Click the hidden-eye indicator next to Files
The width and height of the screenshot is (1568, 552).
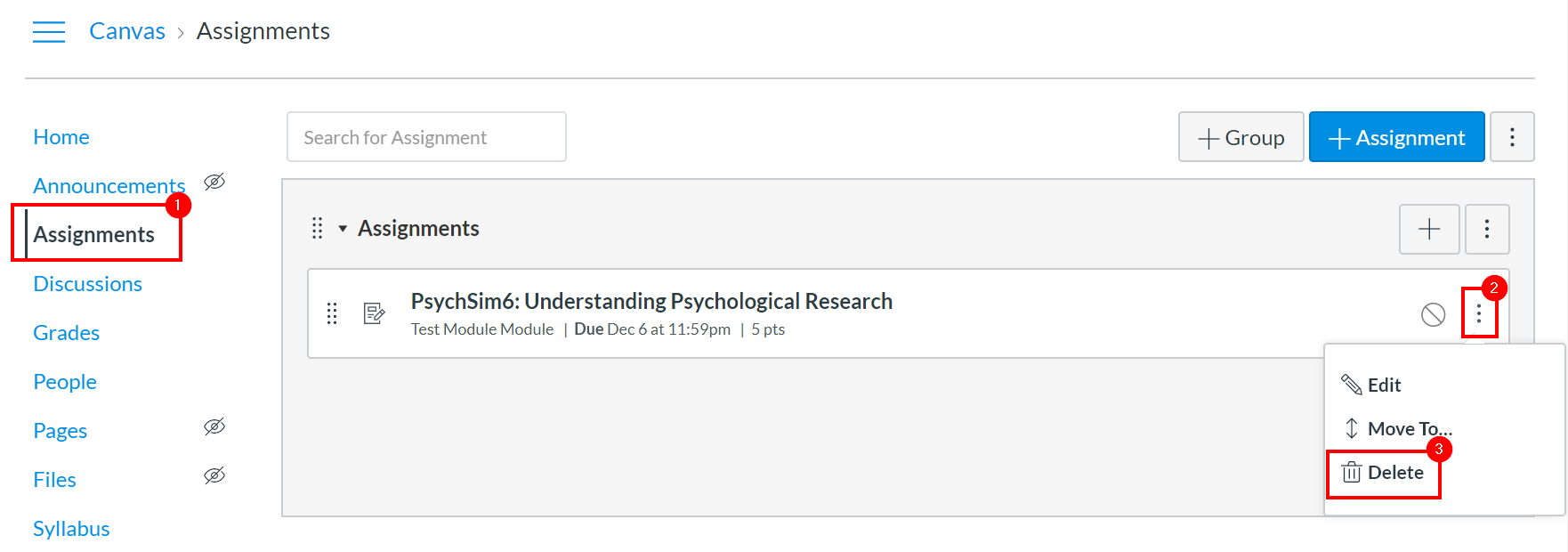(x=214, y=476)
